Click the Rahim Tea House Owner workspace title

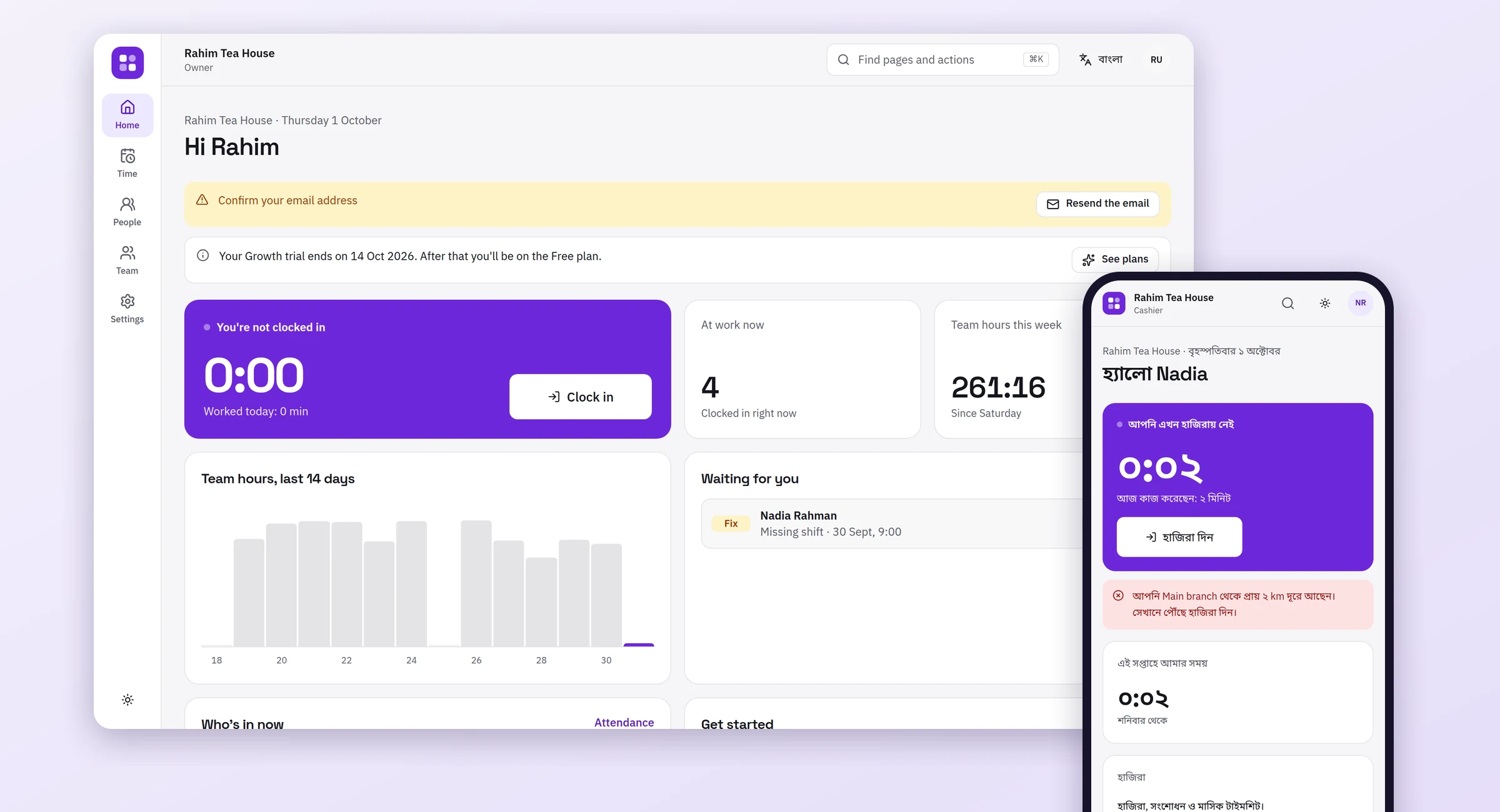click(229, 60)
